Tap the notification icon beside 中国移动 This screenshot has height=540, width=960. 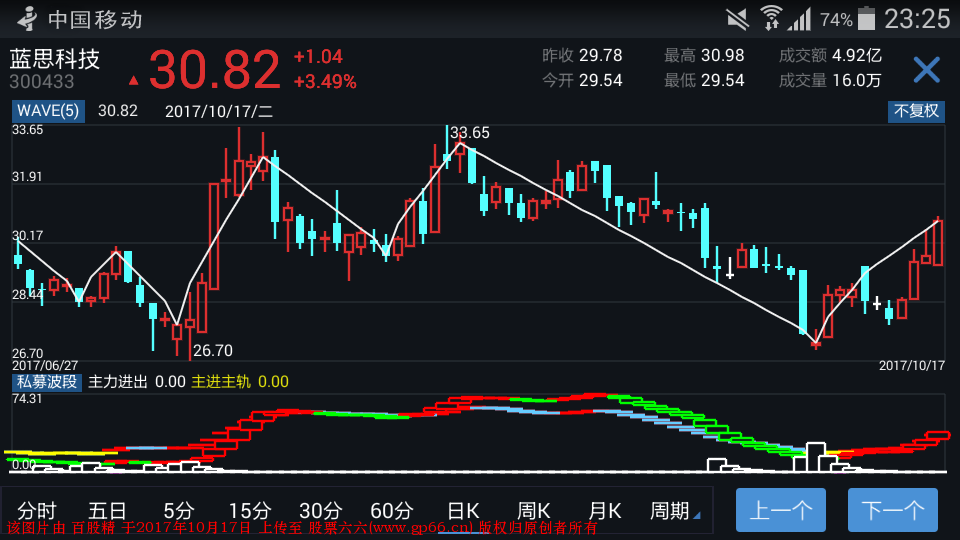tap(27, 19)
